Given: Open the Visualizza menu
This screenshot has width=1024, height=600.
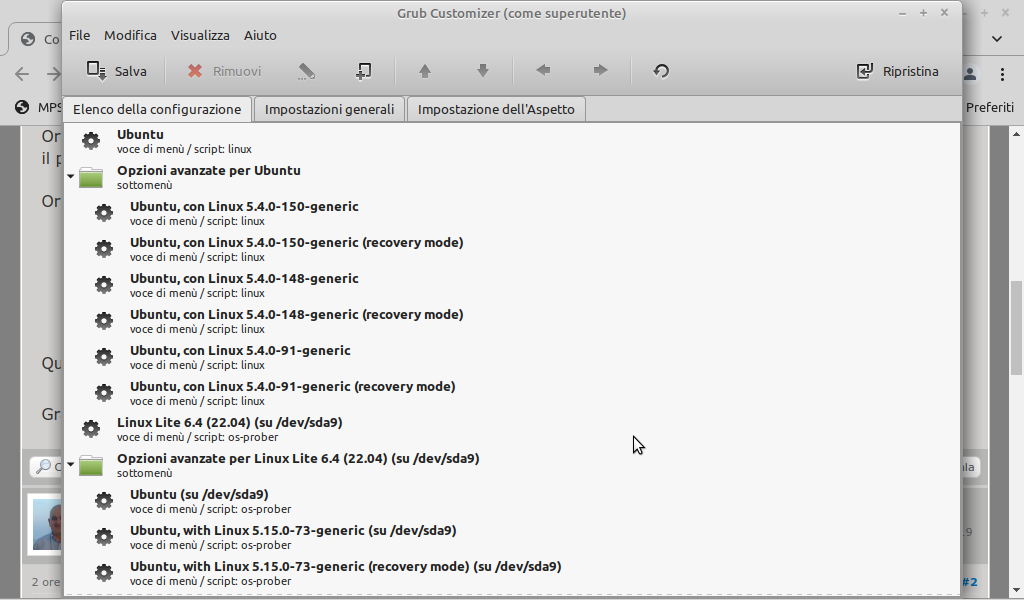Looking at the screenshot, I should click(x=200, y=35).
